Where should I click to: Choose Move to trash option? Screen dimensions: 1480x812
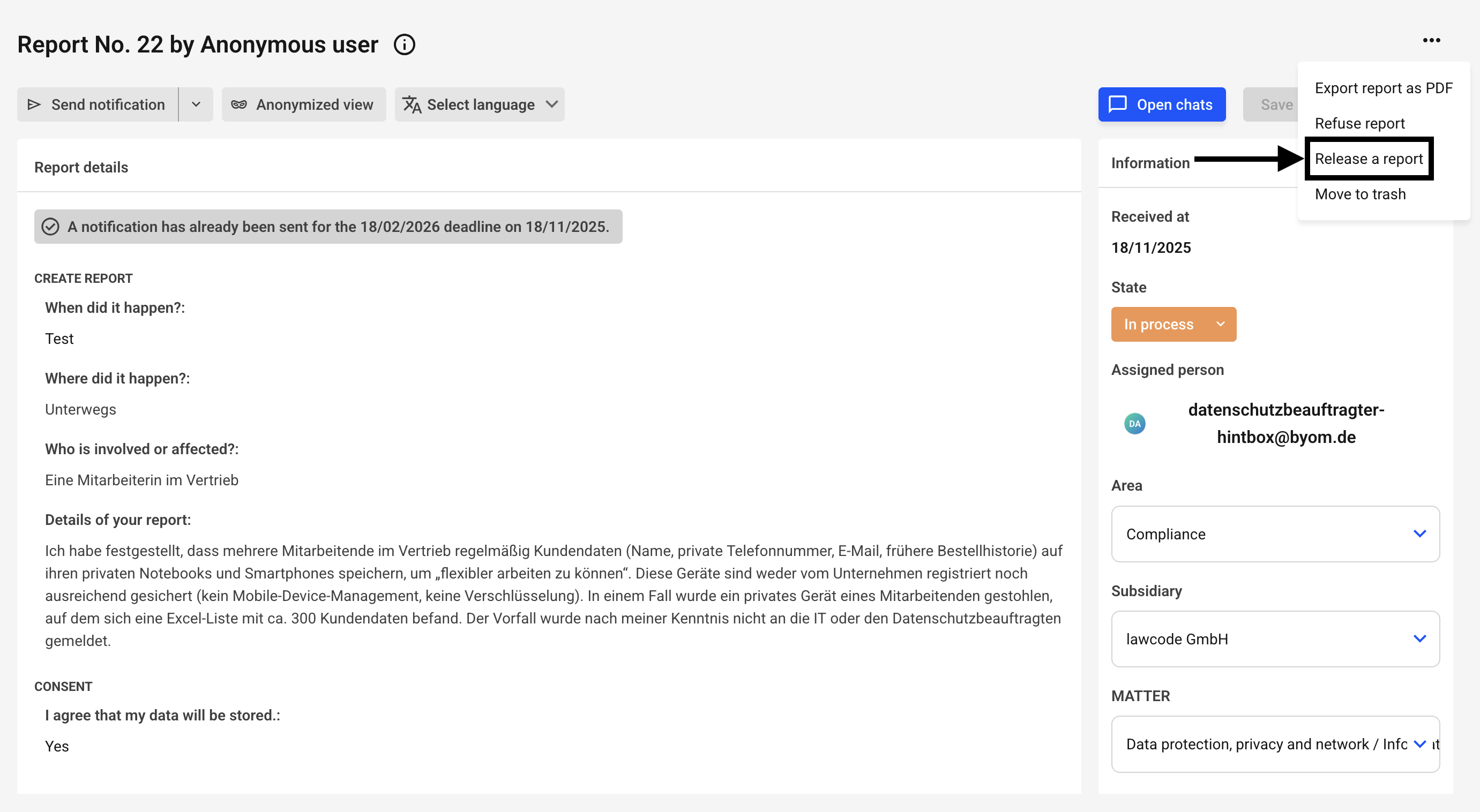(x=1360, y=194)
